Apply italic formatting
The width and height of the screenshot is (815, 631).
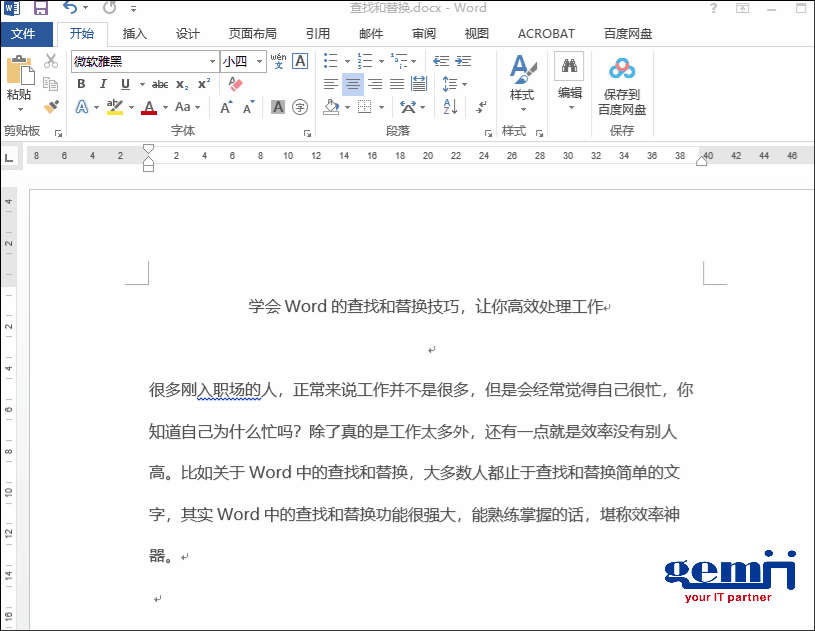pos(104,83)
